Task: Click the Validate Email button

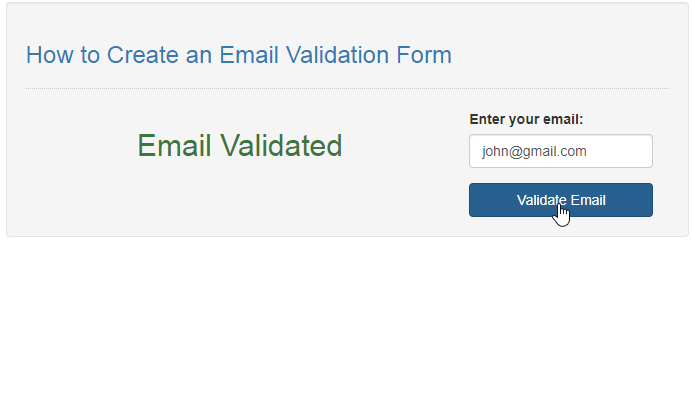Action: click(560, 200)
